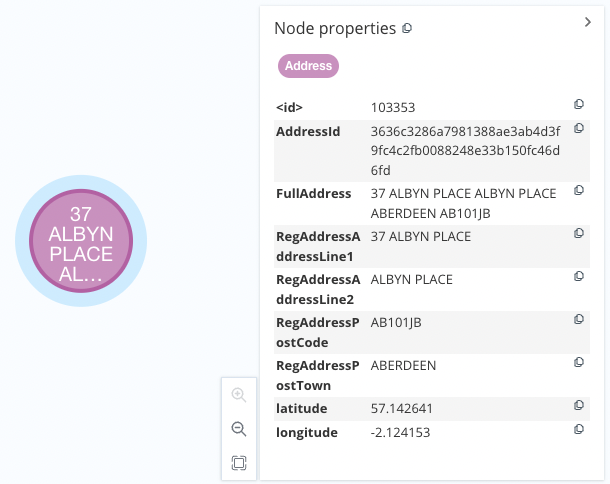
Task: Select the 37 ALBYN PLACE graph node
Action: click(81, 242)
